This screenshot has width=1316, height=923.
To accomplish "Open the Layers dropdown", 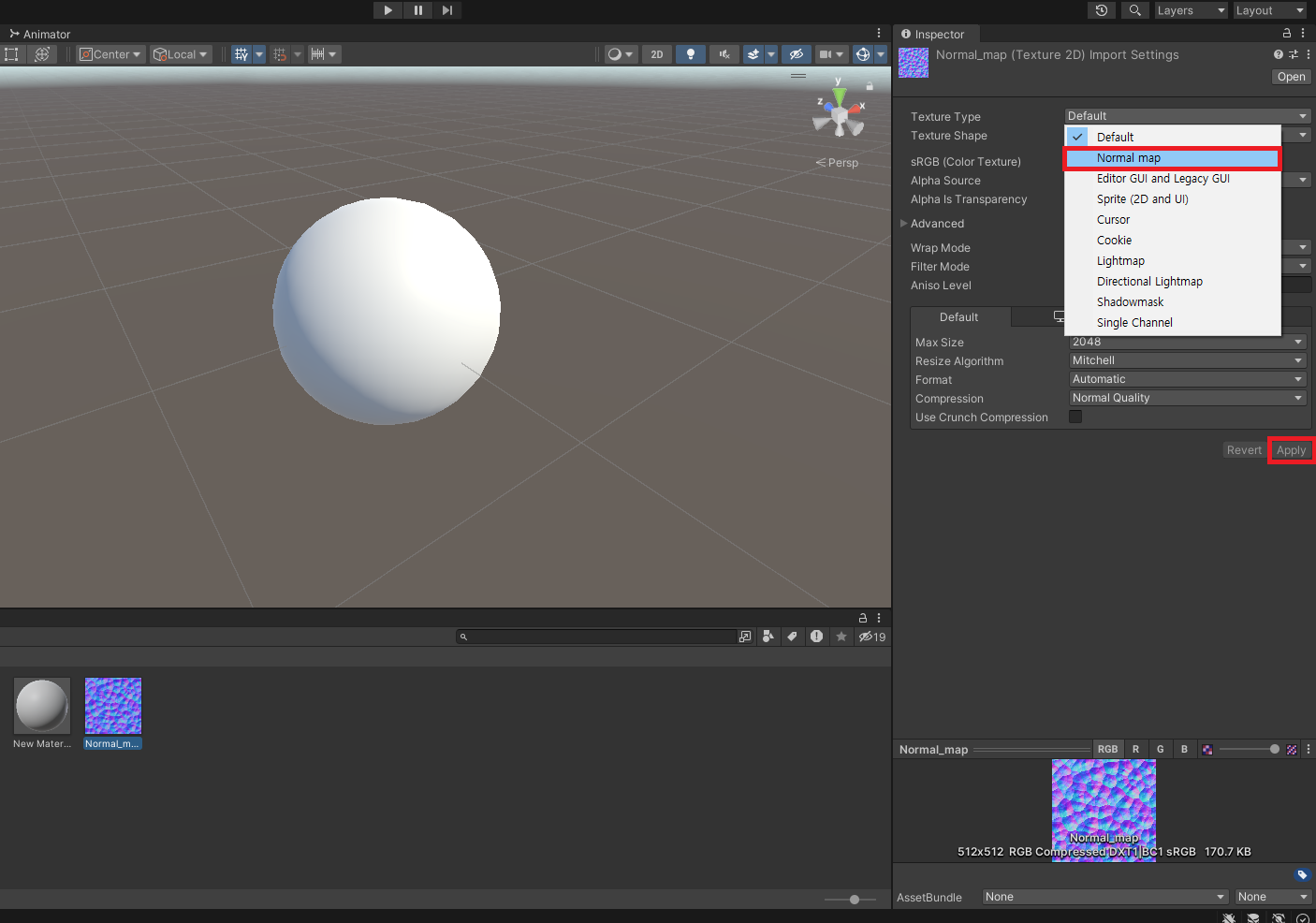I will click(1191, 10).
